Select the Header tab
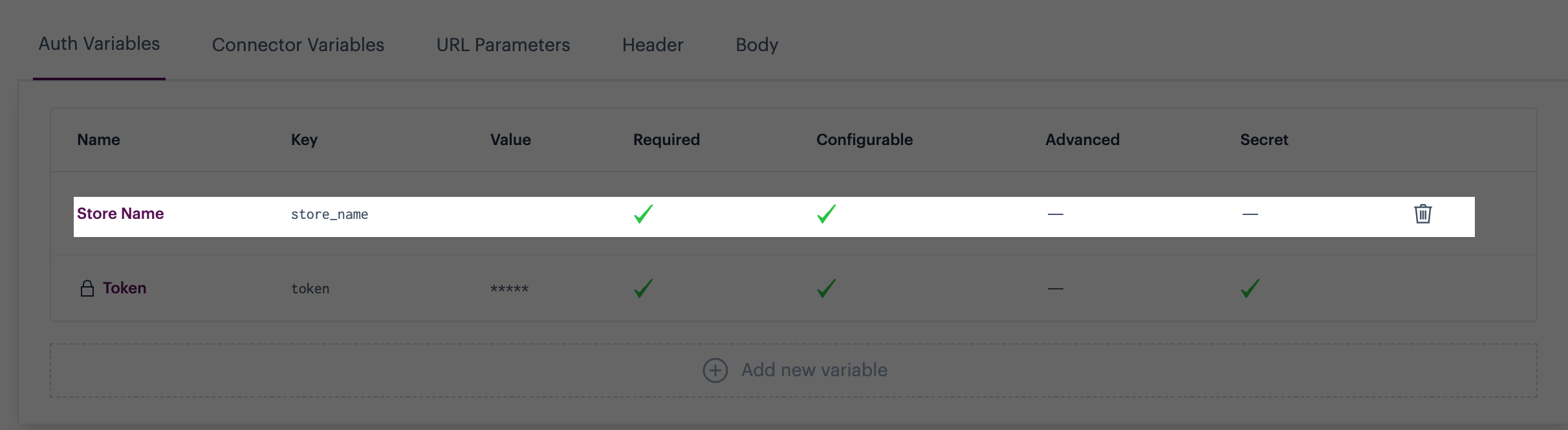This screenshot has height=430, width=1568. 653,45
